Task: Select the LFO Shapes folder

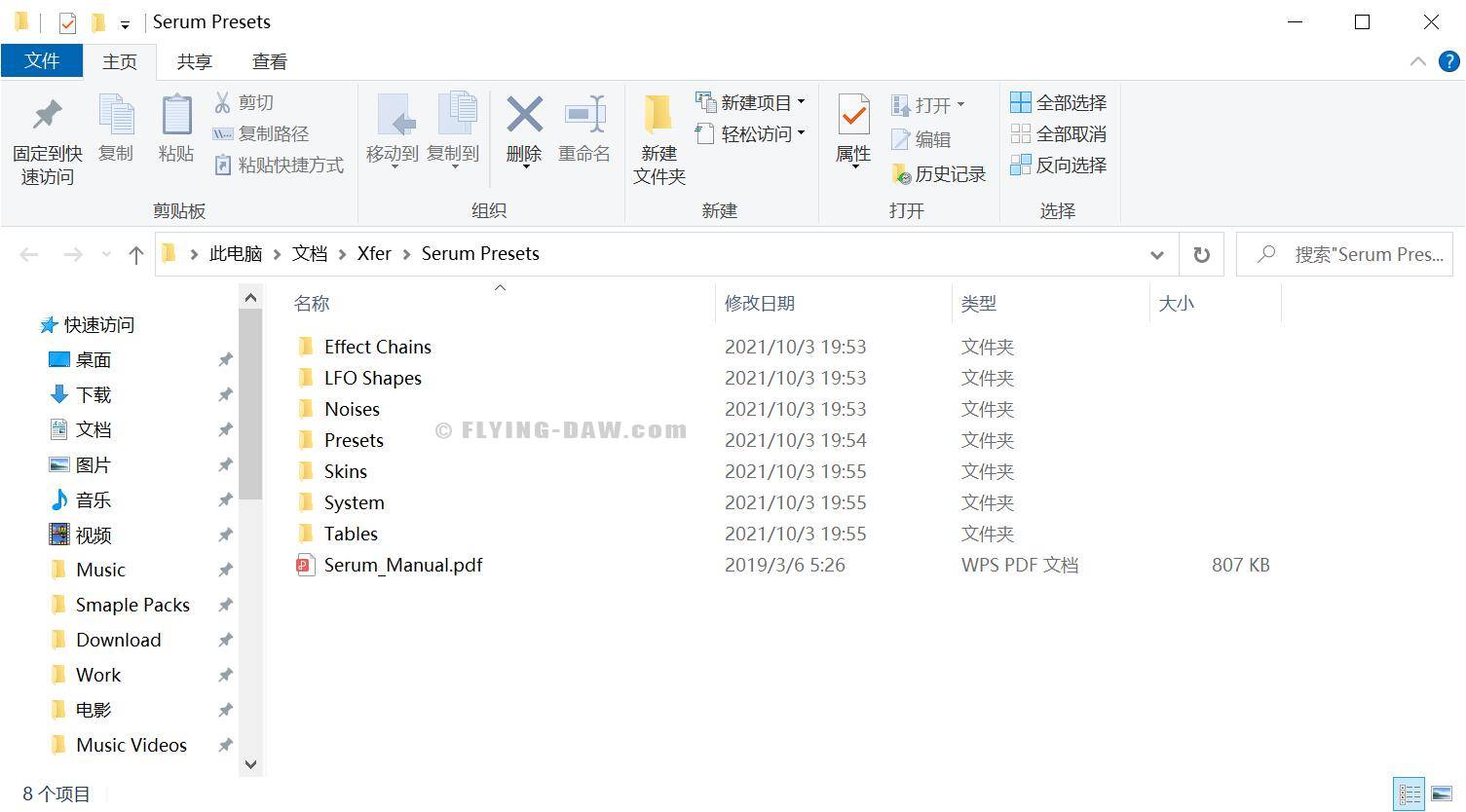Action: pos(373,378)
